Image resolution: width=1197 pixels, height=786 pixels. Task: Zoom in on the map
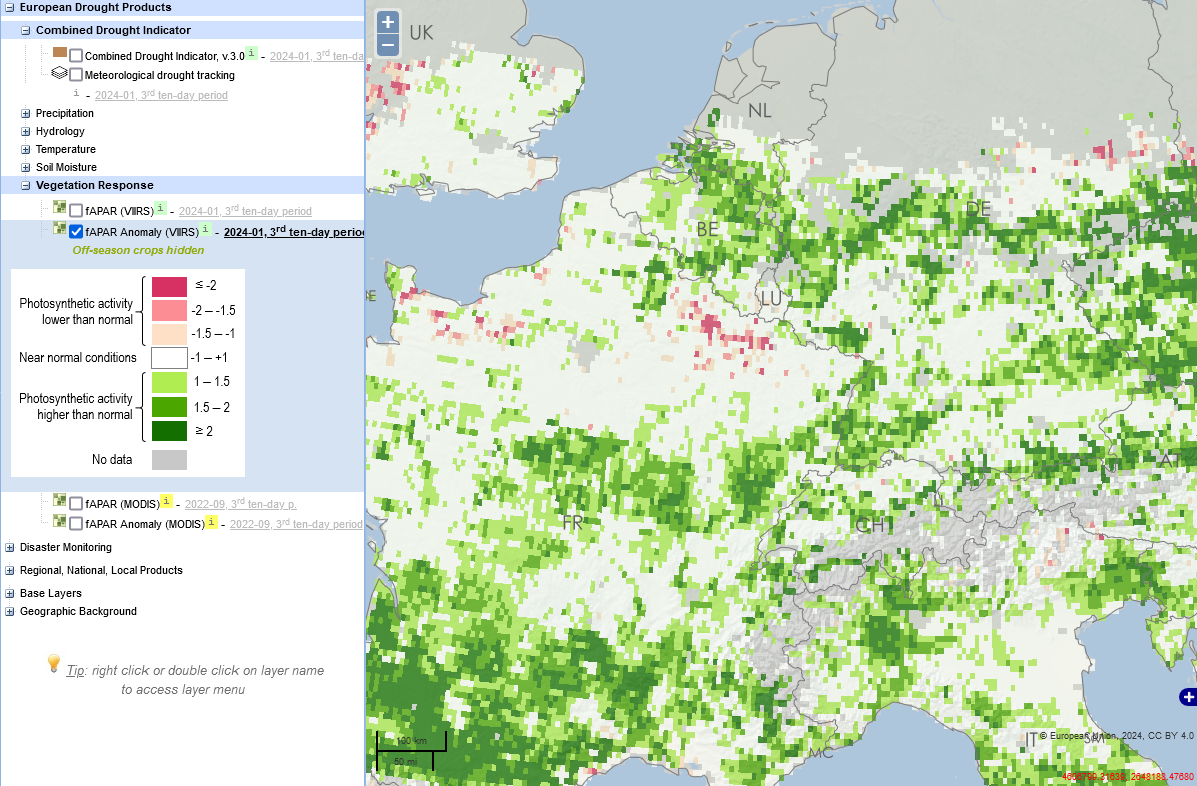388,22
